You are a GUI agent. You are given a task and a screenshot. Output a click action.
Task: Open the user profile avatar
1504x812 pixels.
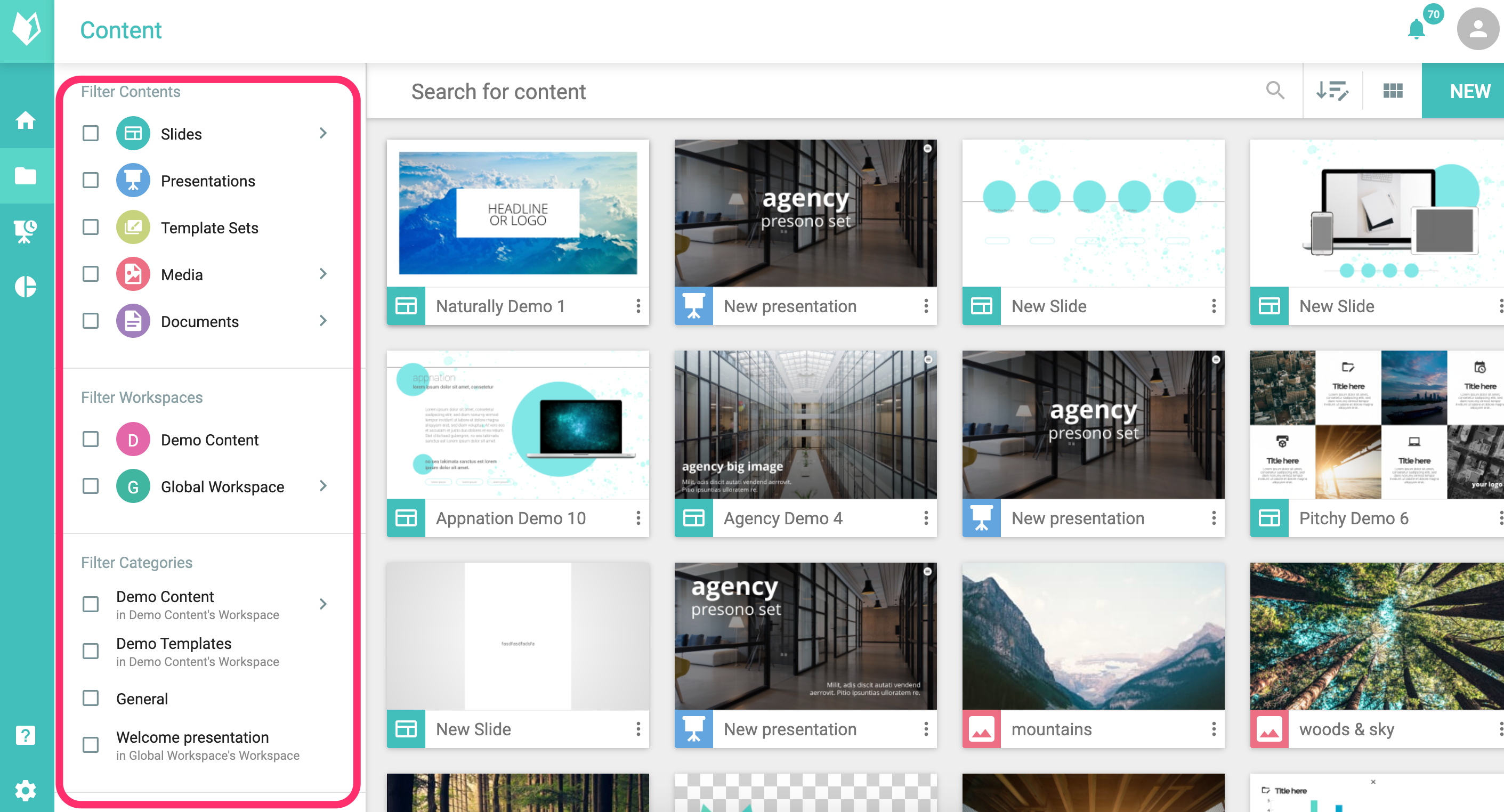(1478, 29)
